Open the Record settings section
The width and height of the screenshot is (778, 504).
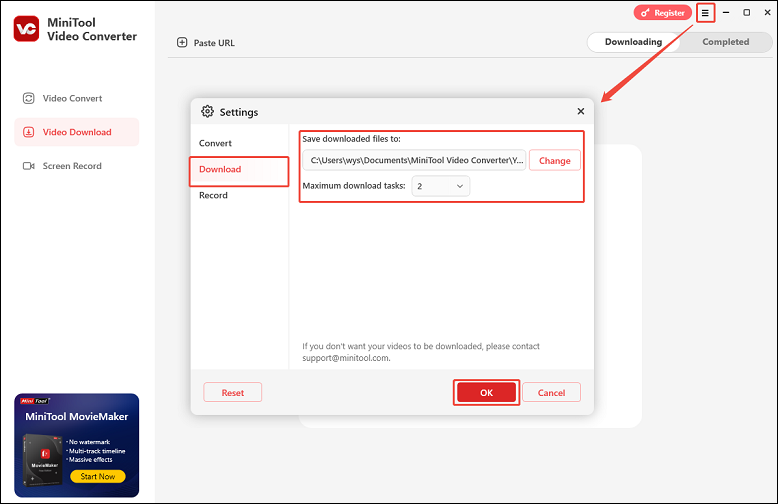(x=213, y=195)
